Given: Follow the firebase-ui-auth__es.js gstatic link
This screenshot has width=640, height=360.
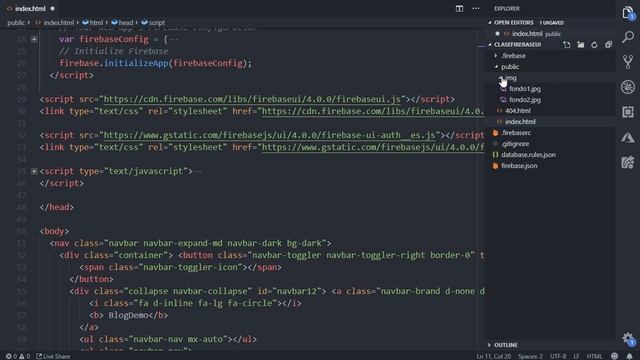Looking at the screenshot, I should point(269,135).
